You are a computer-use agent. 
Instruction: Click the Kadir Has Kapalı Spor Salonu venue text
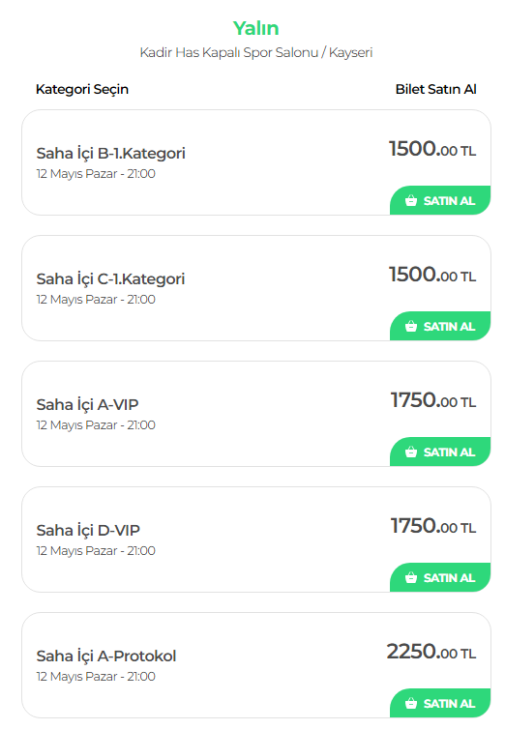coord(229,53)
